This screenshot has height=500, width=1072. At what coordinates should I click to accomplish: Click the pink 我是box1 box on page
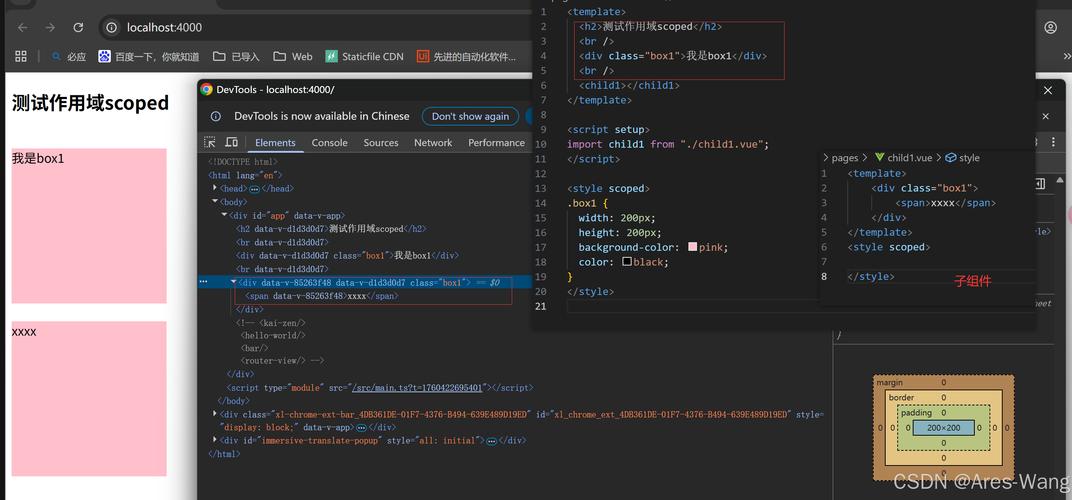[x=89, y=226]
